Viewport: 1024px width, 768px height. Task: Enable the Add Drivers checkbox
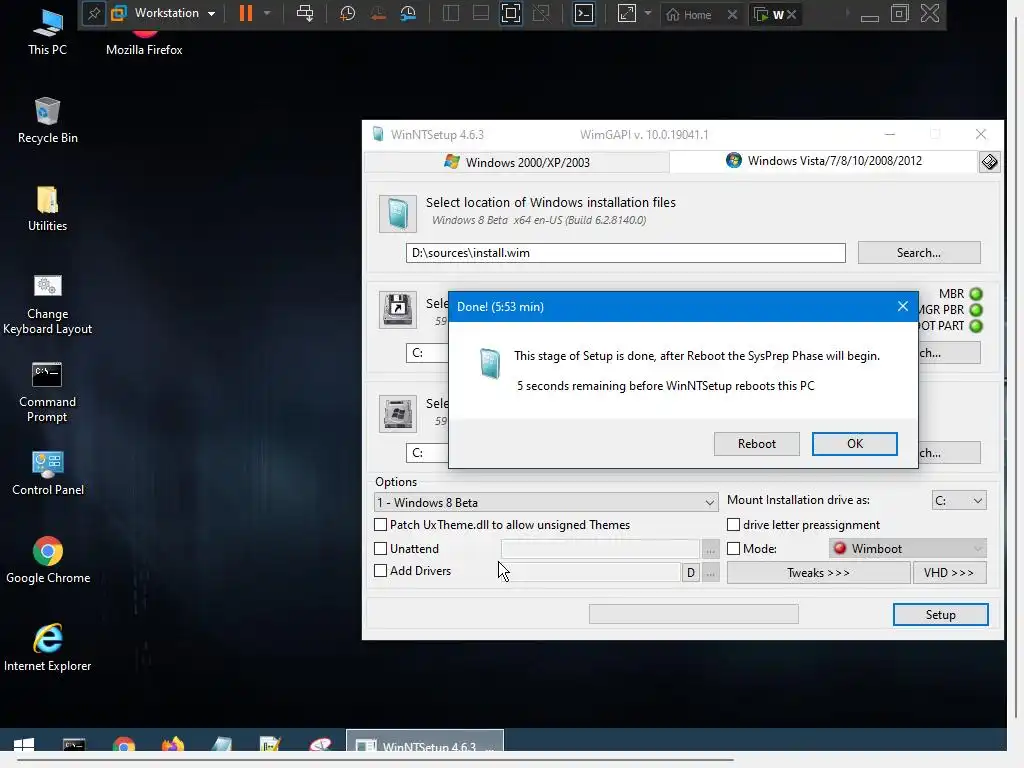coord(380,571)
